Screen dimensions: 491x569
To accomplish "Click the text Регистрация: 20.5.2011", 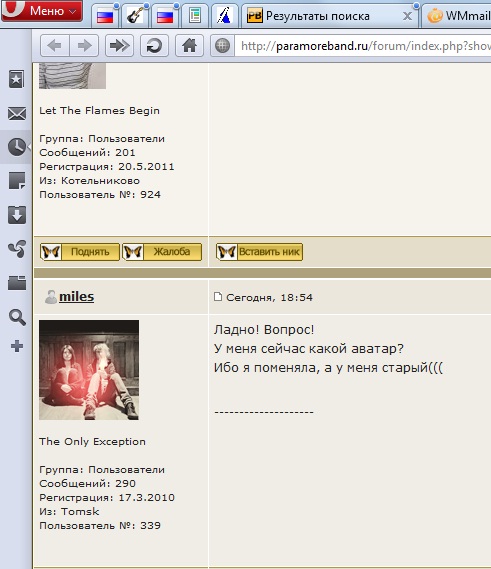I will pos(107,167).
